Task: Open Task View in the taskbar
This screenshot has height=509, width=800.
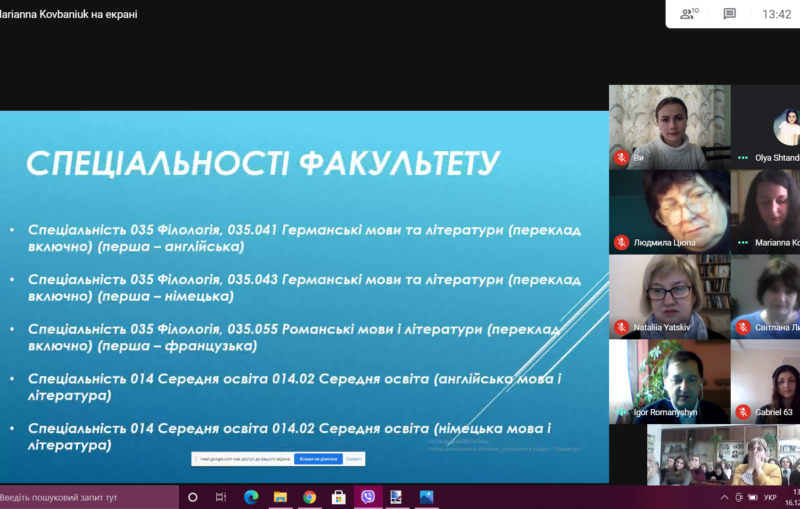Action: (x=221, y=497)
